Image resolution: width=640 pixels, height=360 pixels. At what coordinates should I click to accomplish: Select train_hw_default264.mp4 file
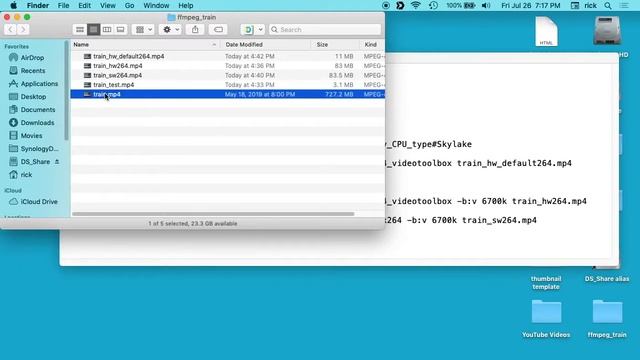(228, 56)
